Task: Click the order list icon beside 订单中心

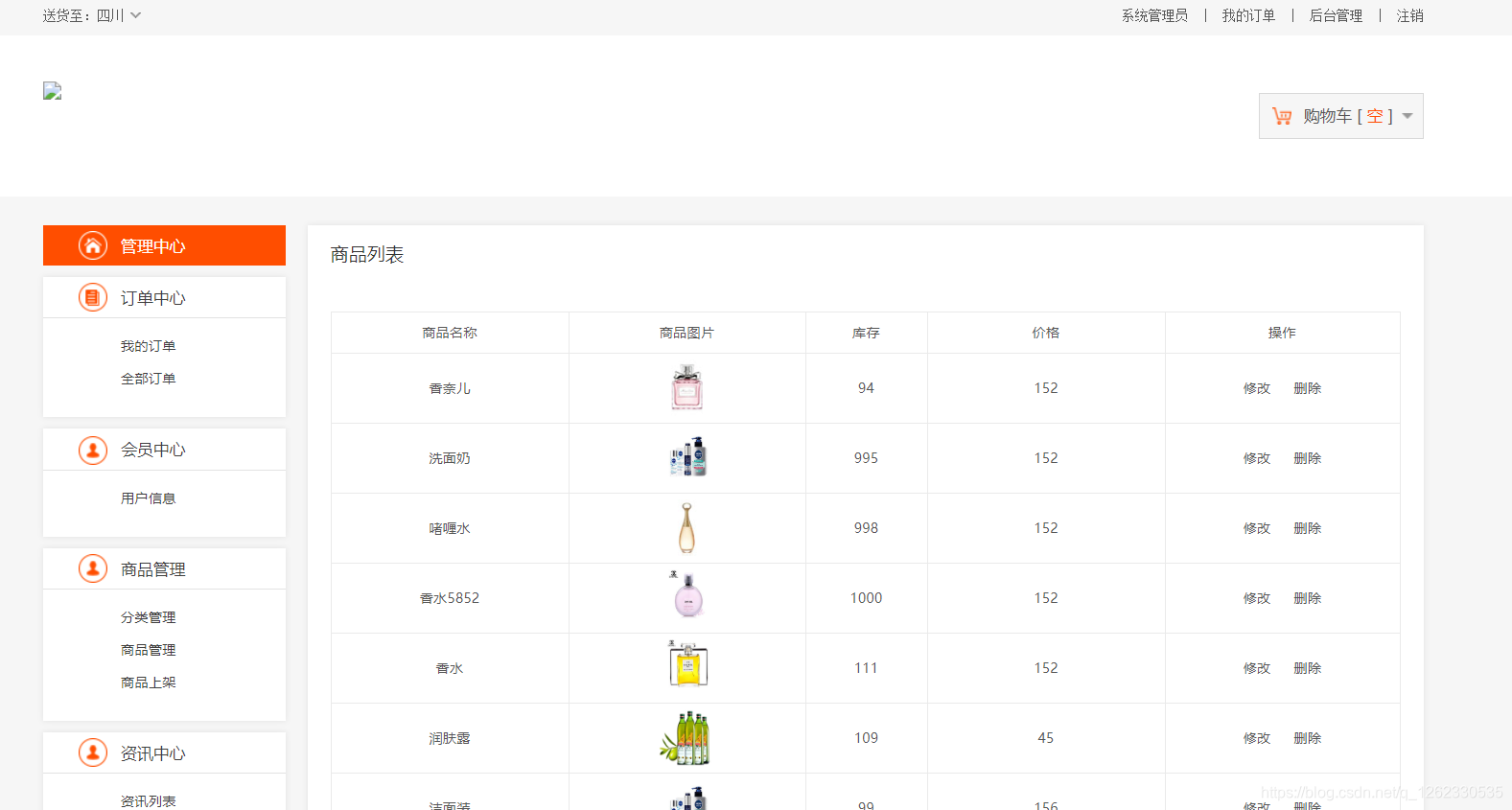Action: point(93,297)
